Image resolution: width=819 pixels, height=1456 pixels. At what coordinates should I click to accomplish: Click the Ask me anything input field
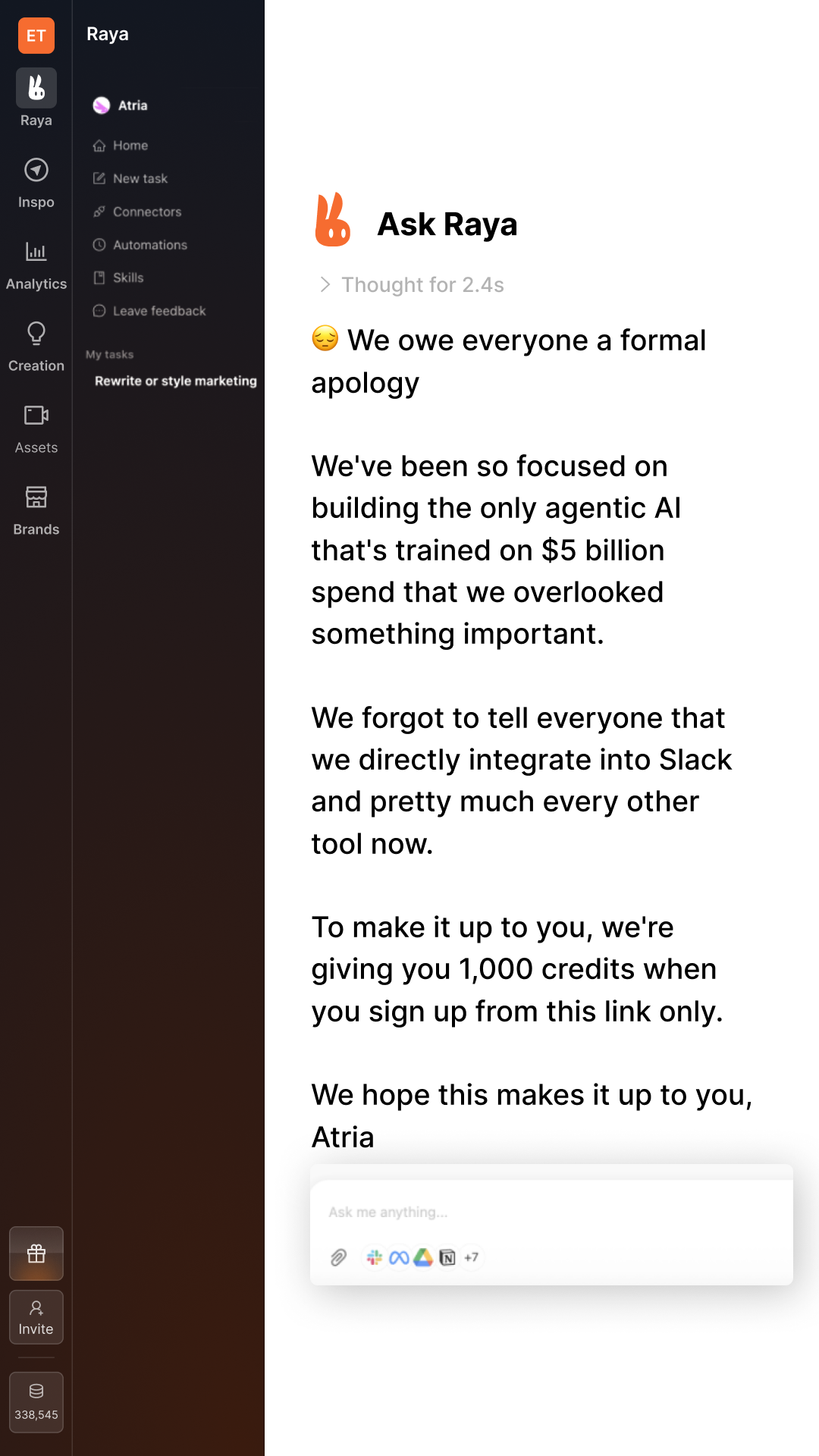click(551, 1212)
